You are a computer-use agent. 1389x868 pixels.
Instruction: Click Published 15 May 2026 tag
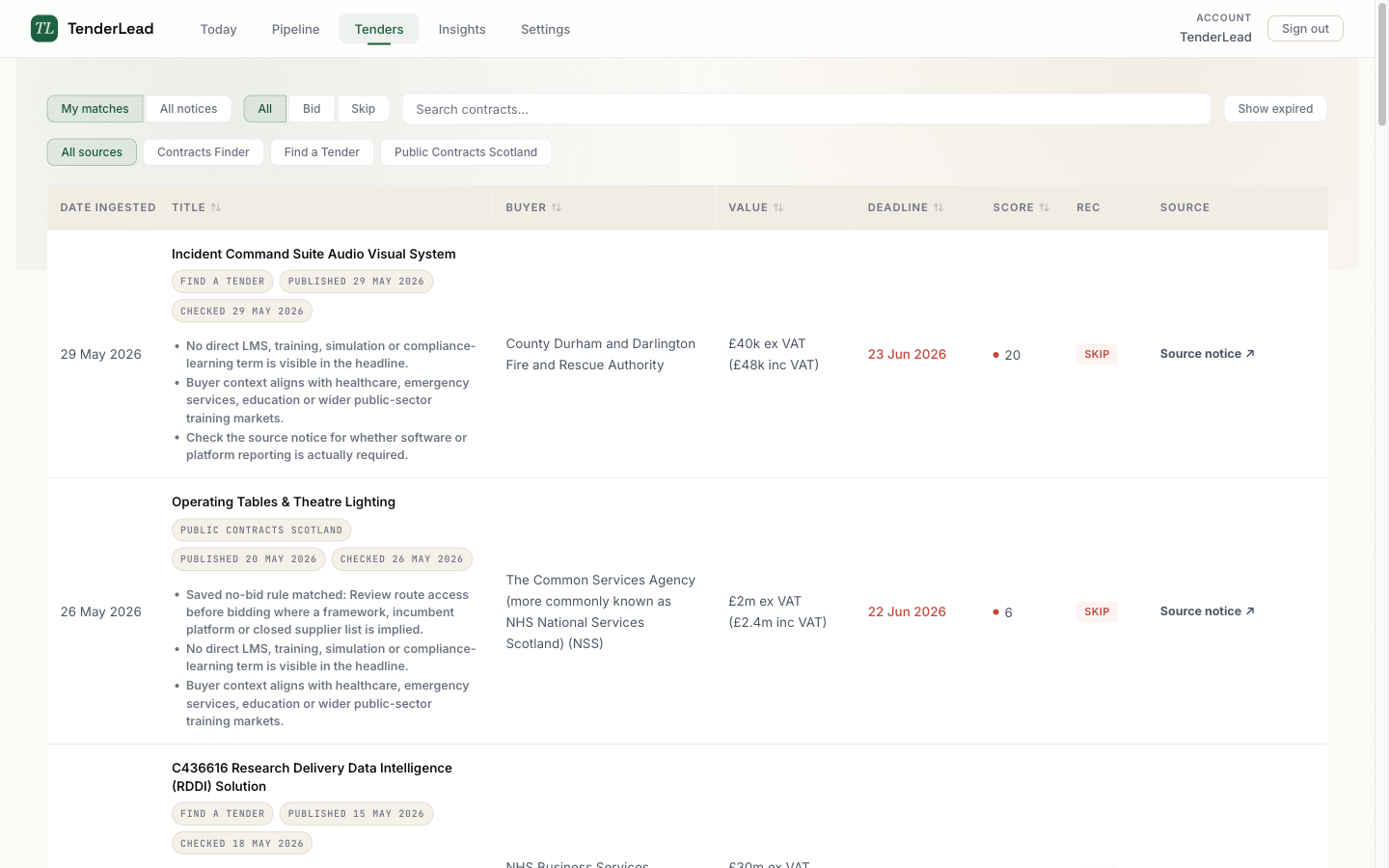pyautogui.click(x=356, y=814)
